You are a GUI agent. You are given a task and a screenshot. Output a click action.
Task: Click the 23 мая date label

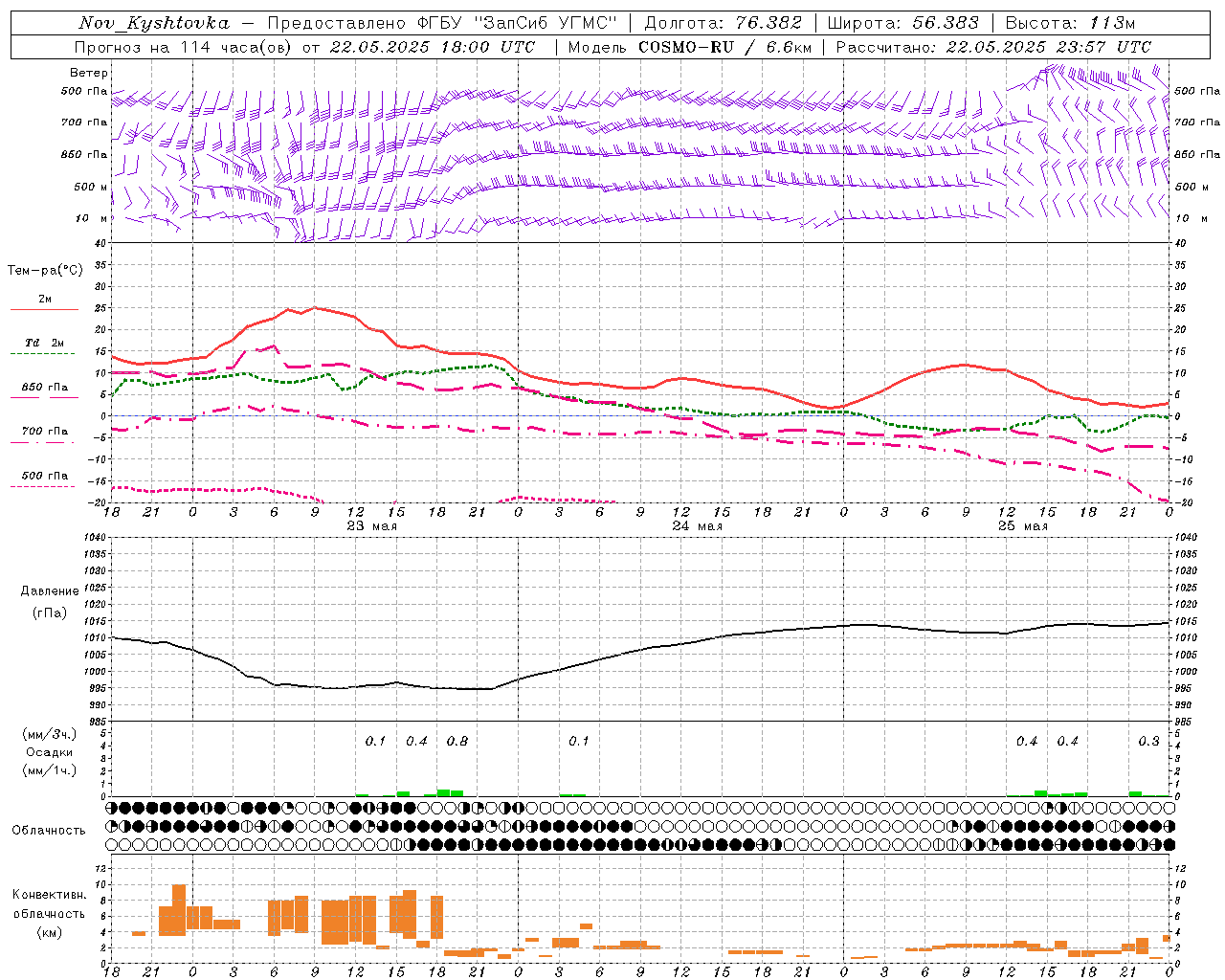coord(372,526)
